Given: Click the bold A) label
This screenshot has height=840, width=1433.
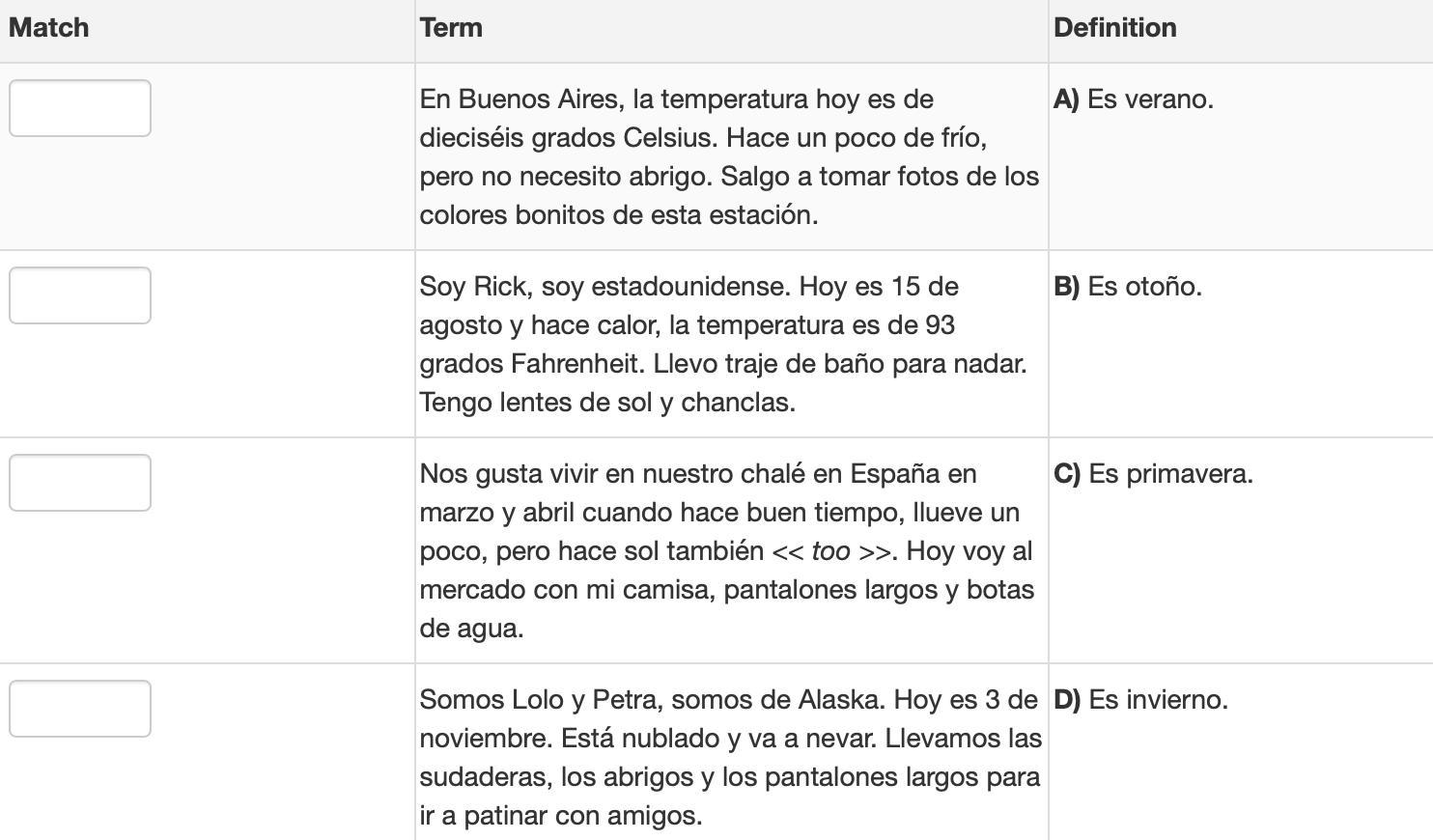Looking at the screenshot, I should (x=1066, y=99).
